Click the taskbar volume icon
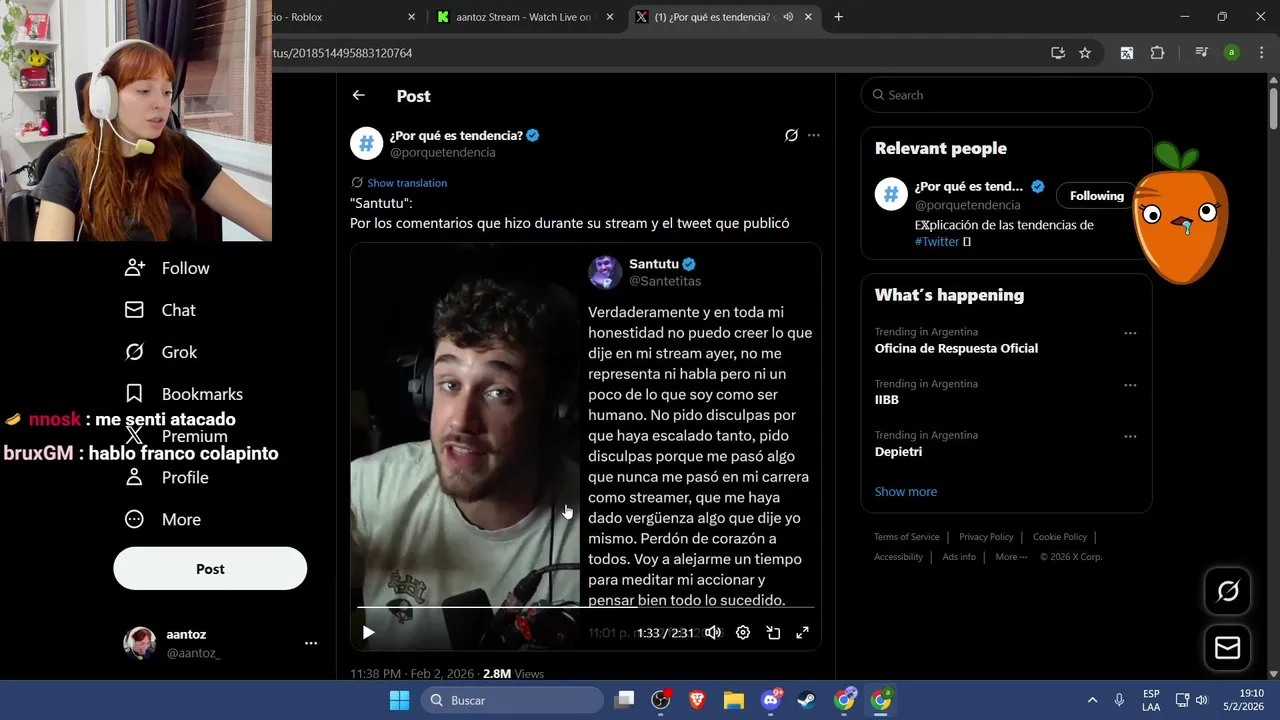1280x720 pixels. (x=1201, y=700)
